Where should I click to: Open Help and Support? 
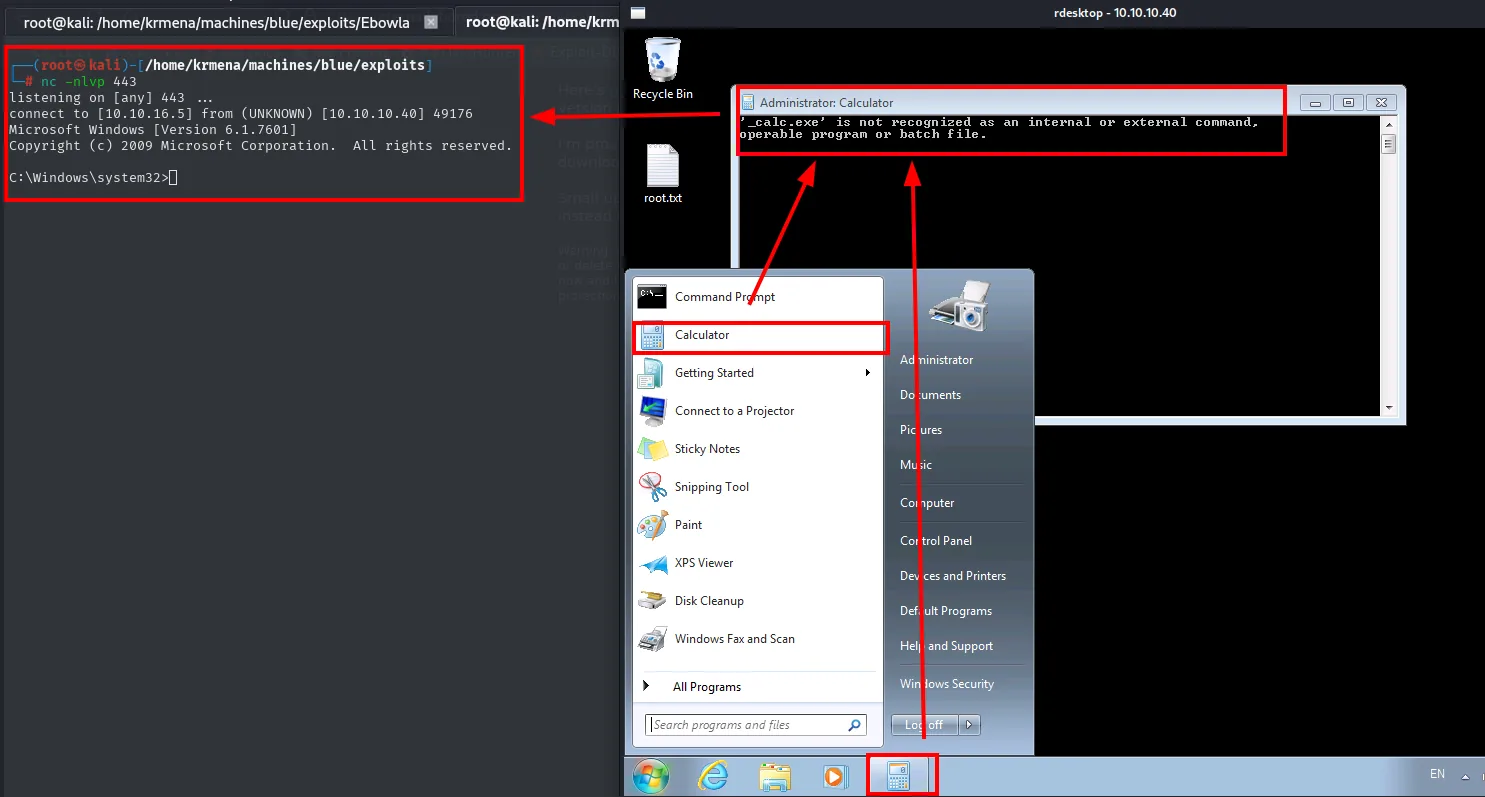pyautogui.click(x=947, y=646)
